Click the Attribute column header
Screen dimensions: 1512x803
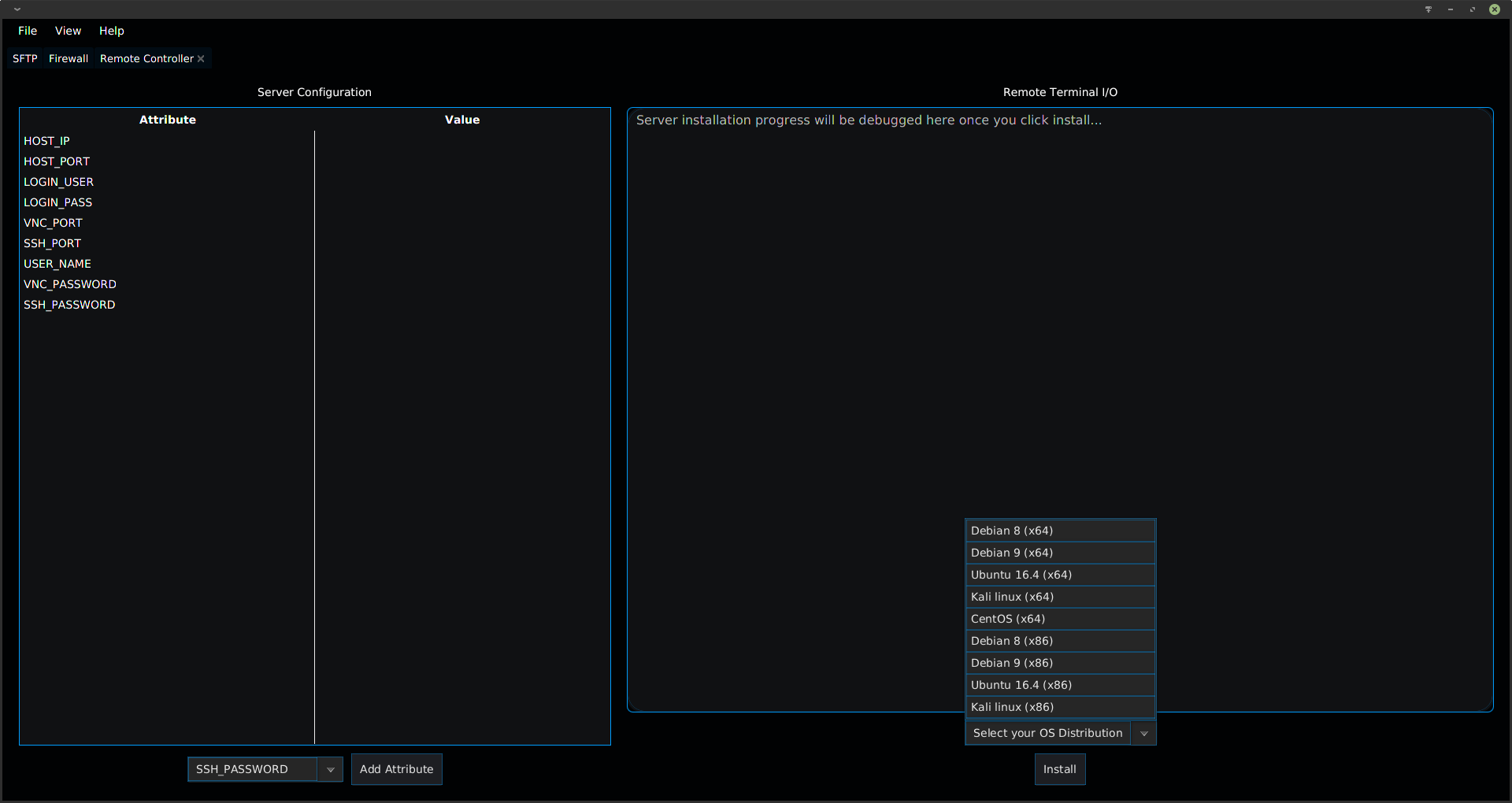[x=168, y=120]
